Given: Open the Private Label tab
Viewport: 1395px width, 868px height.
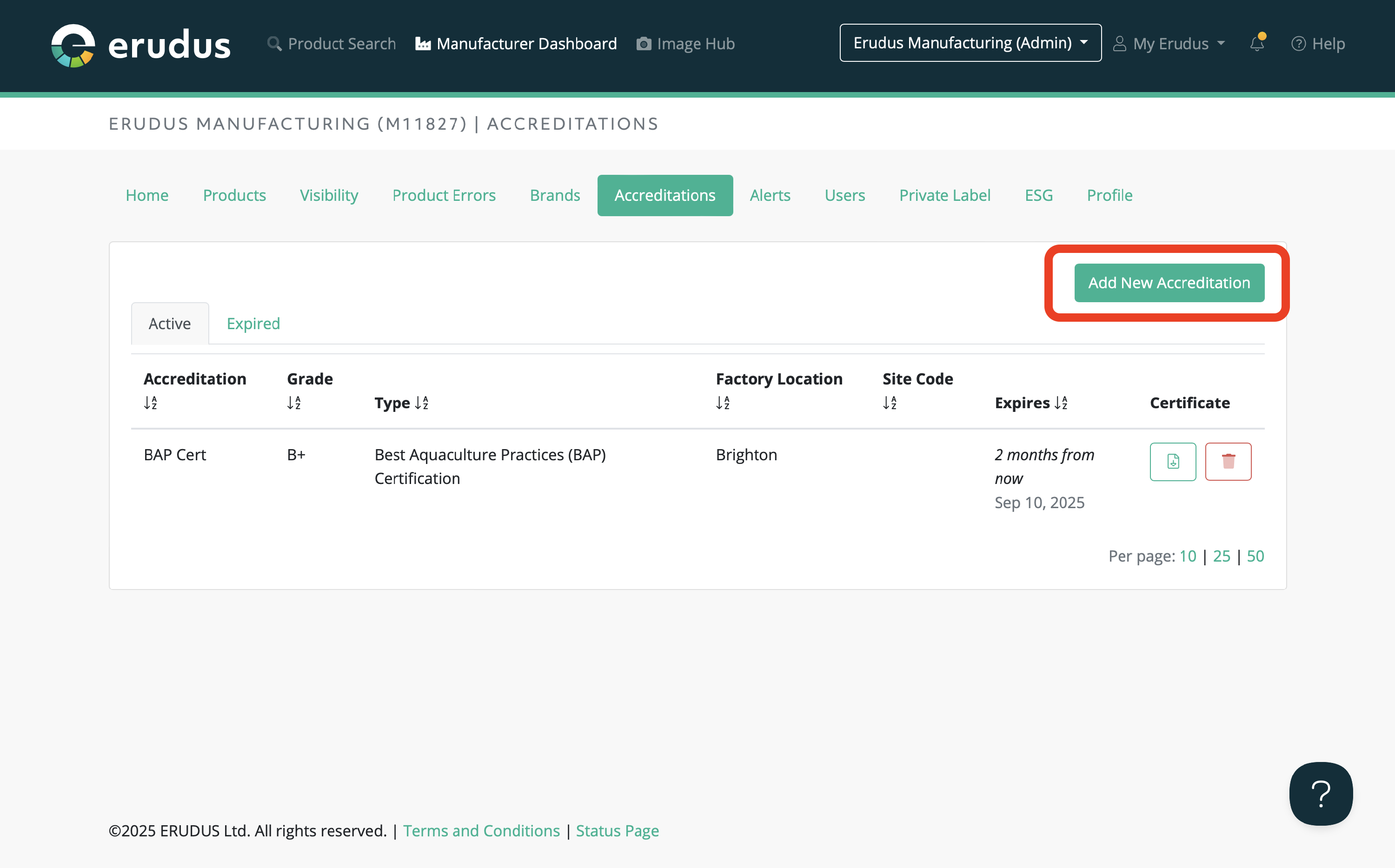Looking at the screenshot, I should coord(944,195).
